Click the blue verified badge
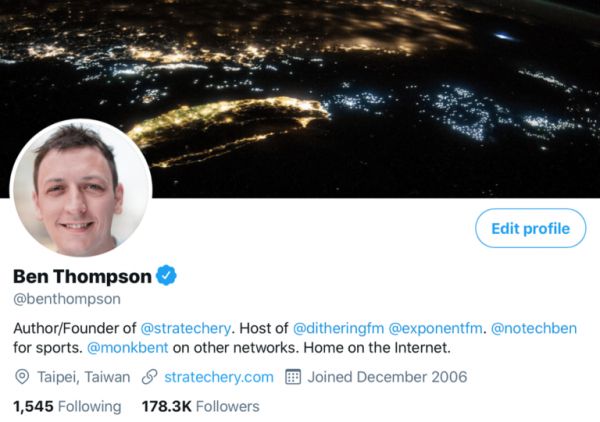600x422 pixels. point(166,275)
